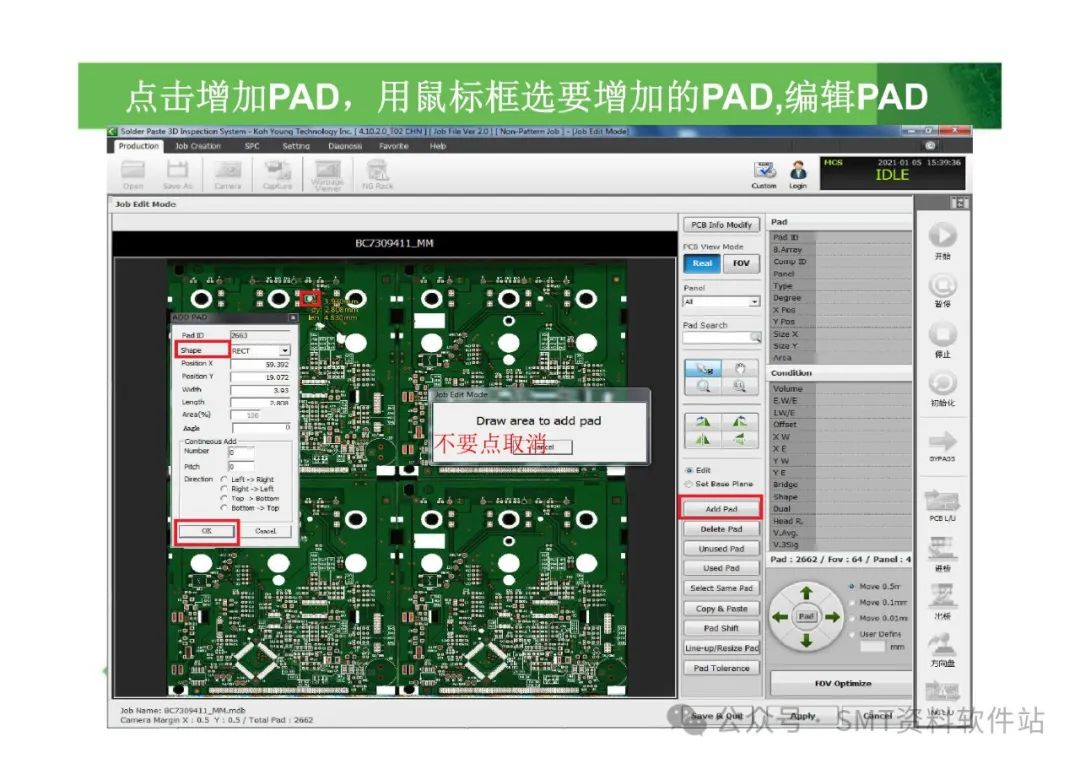1080x764 pixels.
Task: Click the 暂停 pause icon
Action: (x=942, y=285)
